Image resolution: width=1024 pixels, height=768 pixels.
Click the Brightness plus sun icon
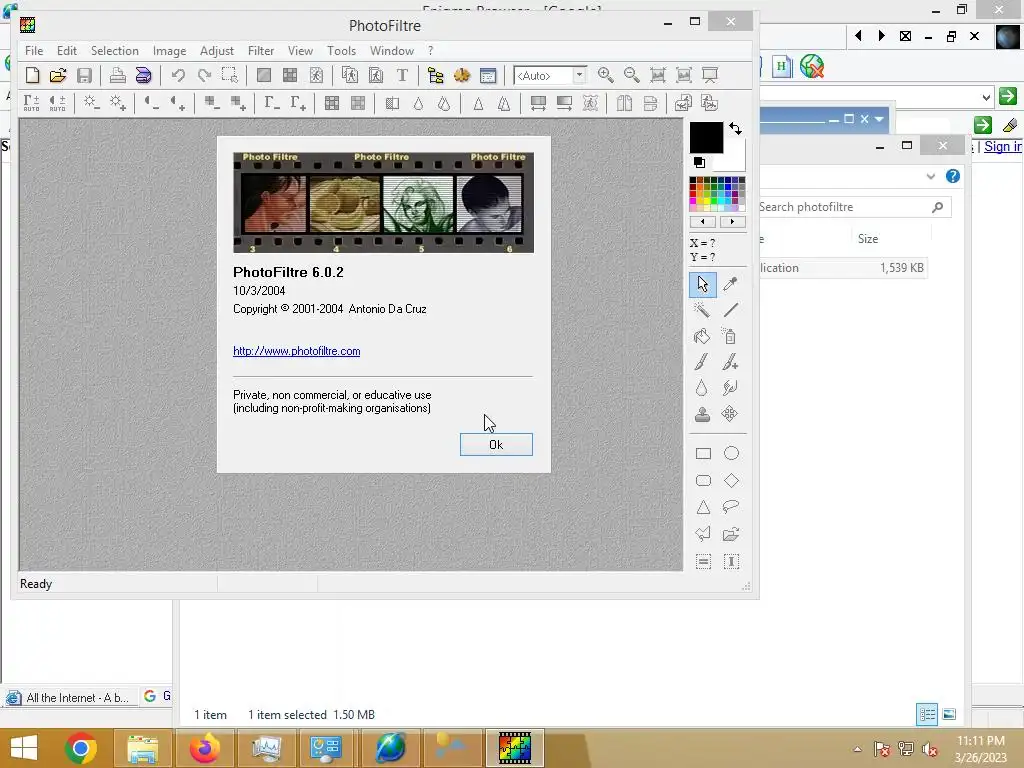[x=118, y=103]
